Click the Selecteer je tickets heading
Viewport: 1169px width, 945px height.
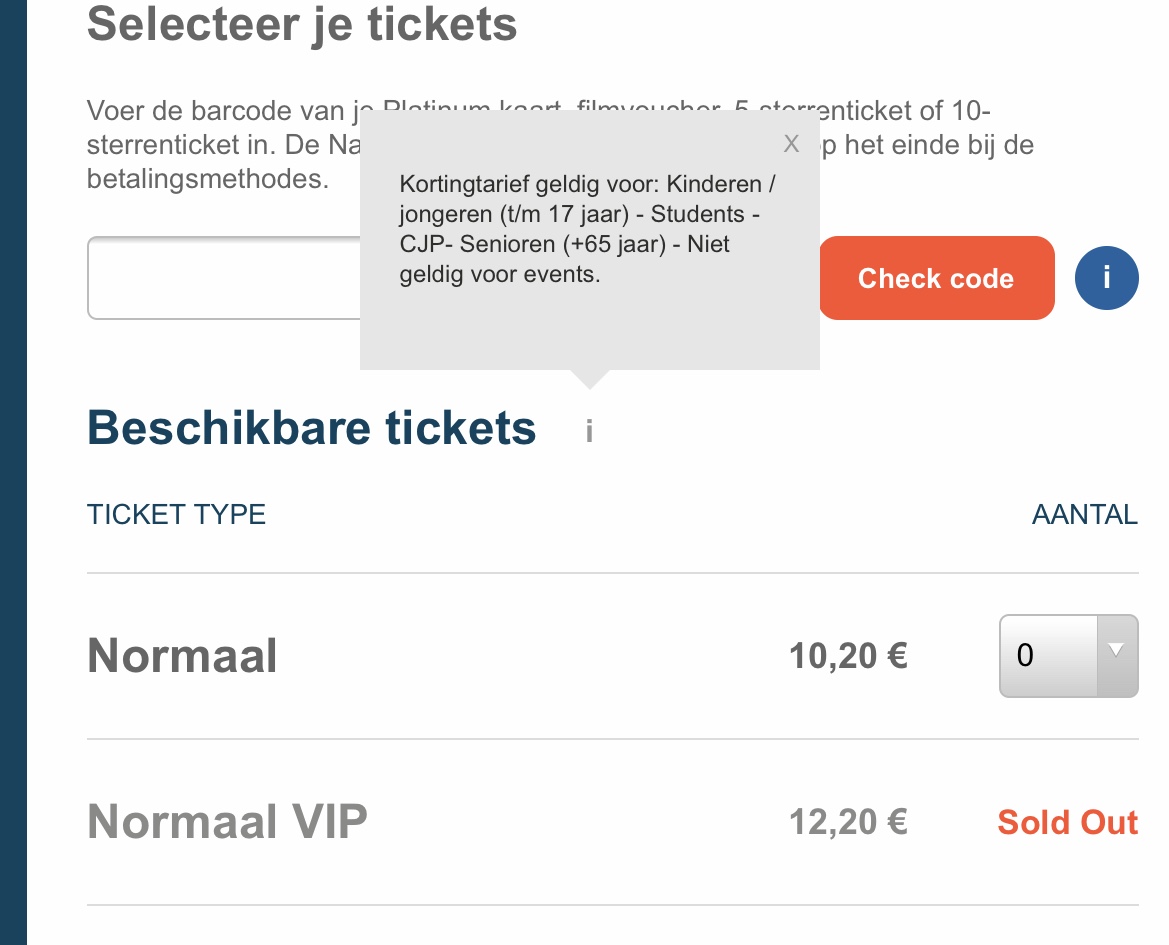coord(302,24)
